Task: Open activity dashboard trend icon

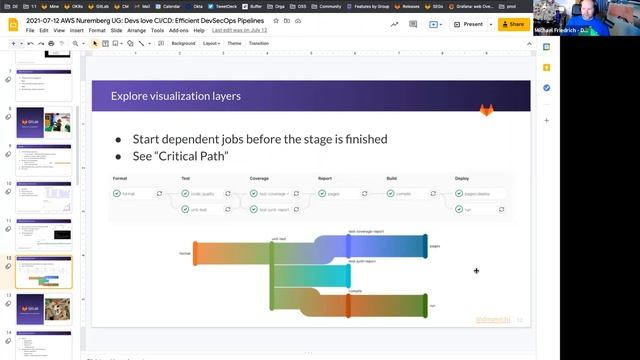Action: coord(394,24)
